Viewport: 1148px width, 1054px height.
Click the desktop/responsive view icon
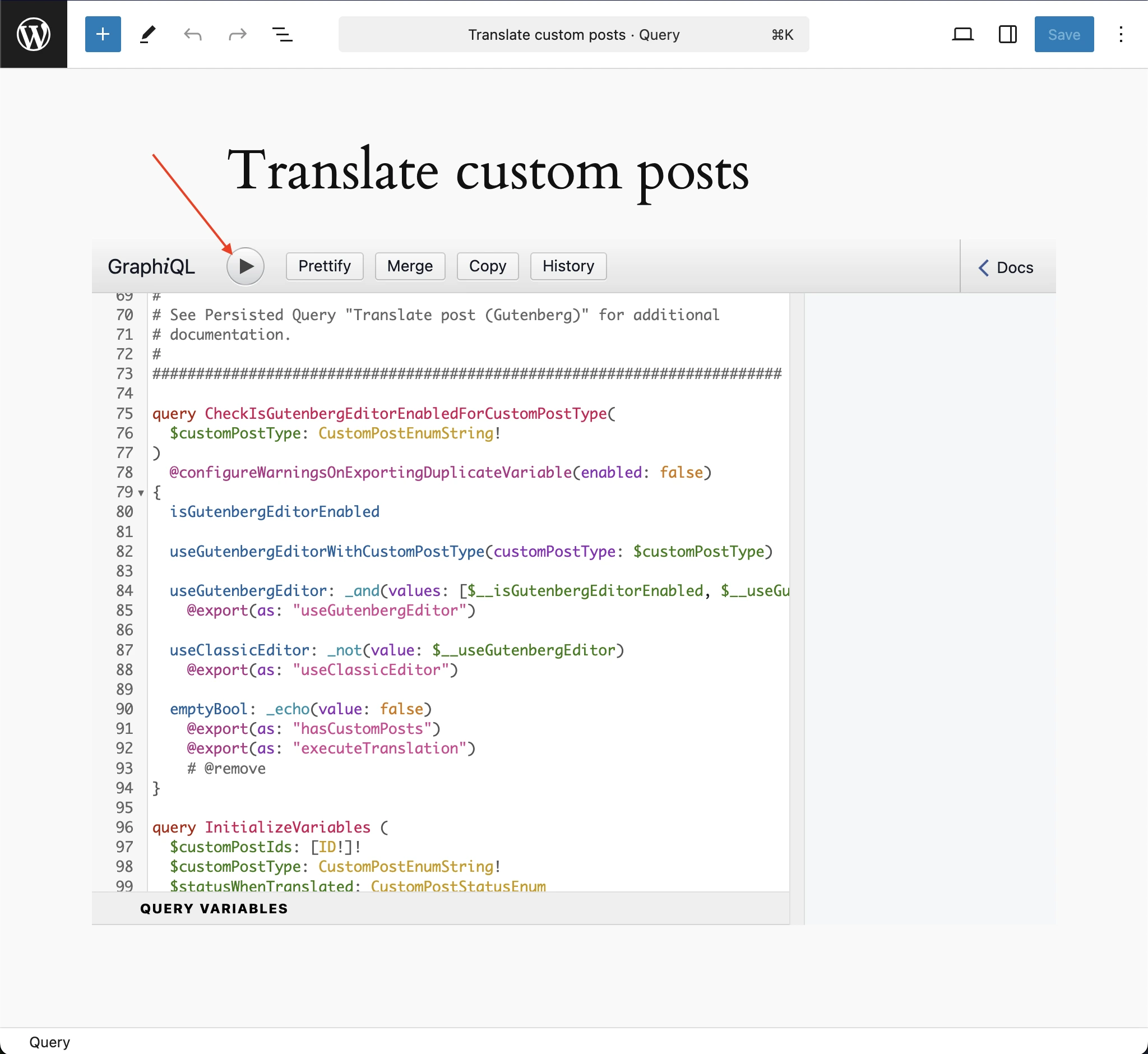(x=962, y=35)
